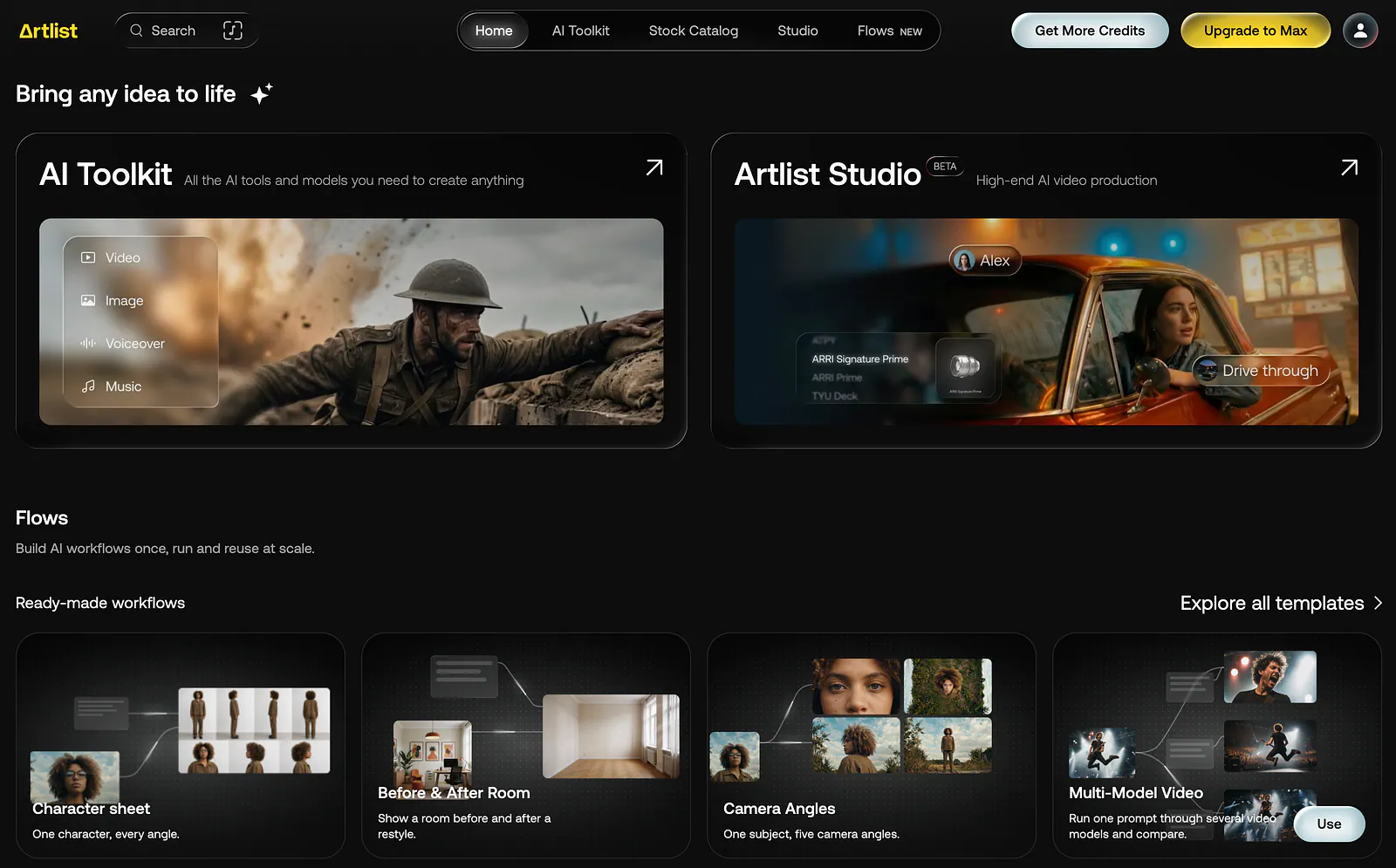
Task: Open the Before & After Room workflow card
Action: coord(526,746)
